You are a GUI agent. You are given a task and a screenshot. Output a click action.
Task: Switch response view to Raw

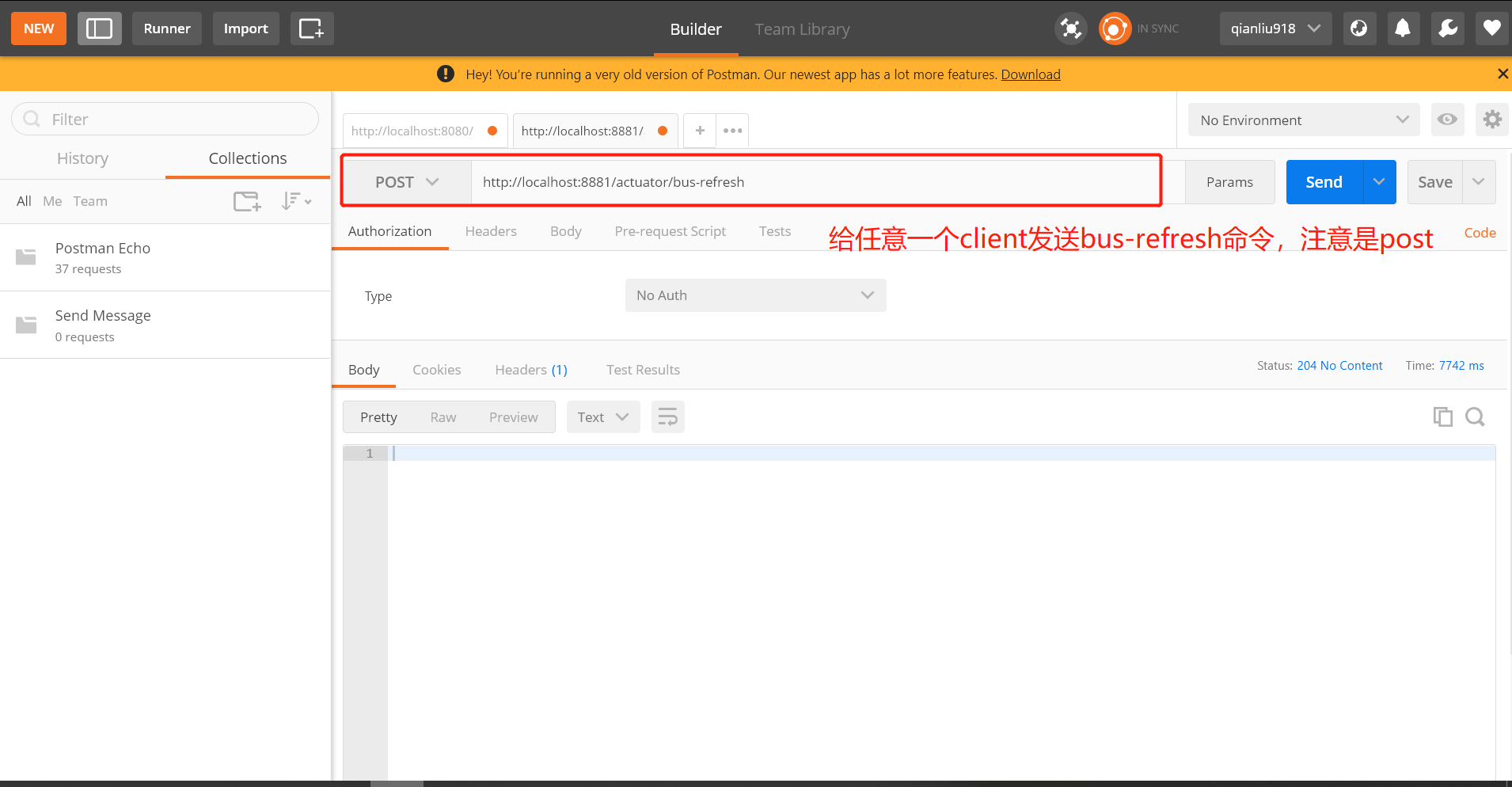pos(443,417)
